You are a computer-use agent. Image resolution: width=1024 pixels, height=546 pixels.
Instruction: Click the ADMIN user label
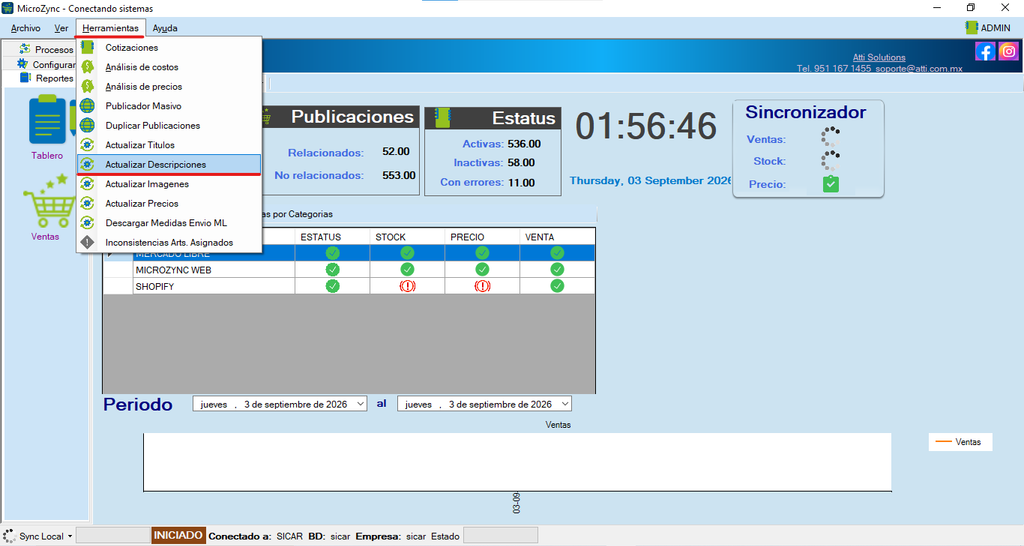coord(995,27)
